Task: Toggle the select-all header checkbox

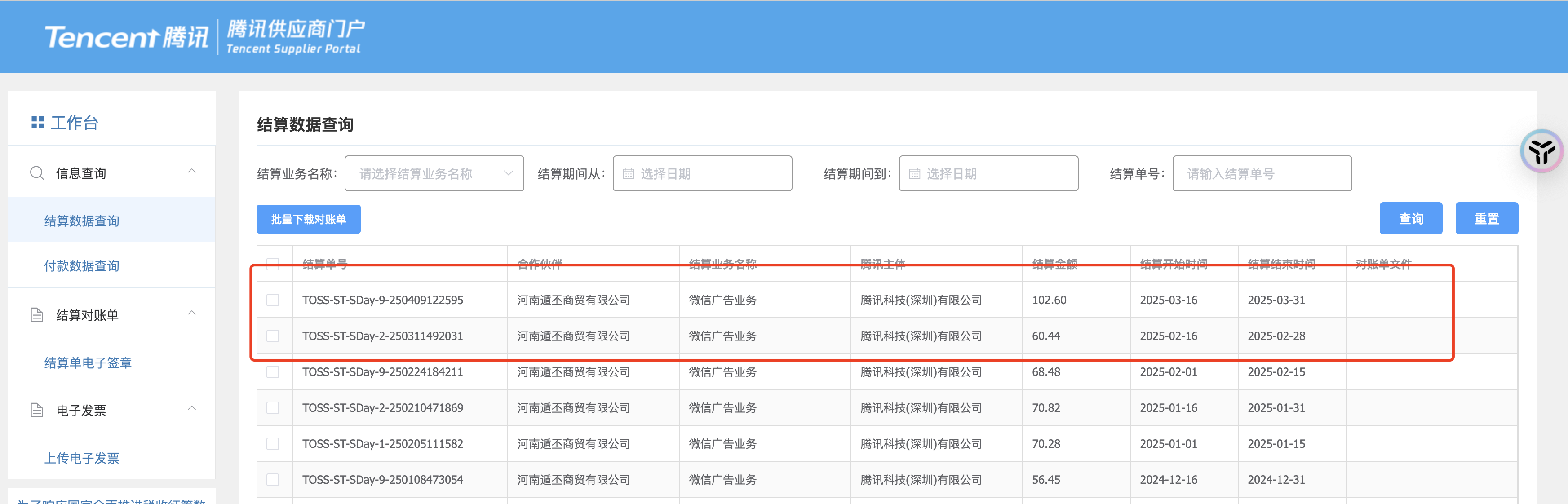Action: pyautogui.click(x=273, y=264)
